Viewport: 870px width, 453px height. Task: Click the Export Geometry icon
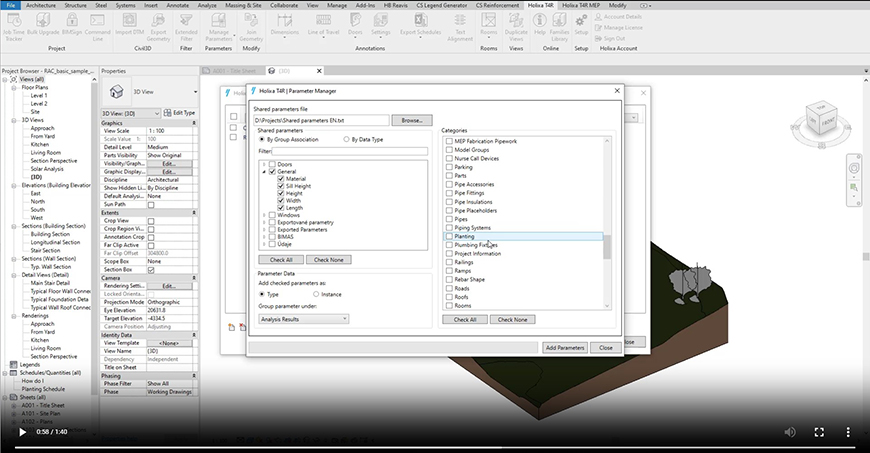[x=158, y=27]
